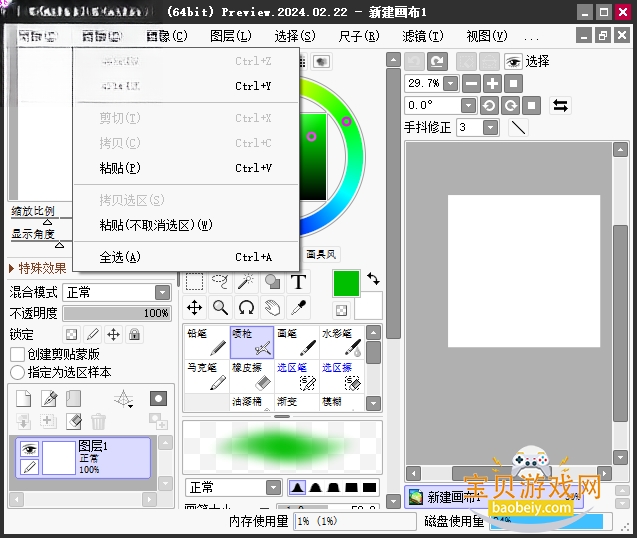Select the rectangular selection tool
This screenshot has width=637, height=538.
[x=194, y=282]
